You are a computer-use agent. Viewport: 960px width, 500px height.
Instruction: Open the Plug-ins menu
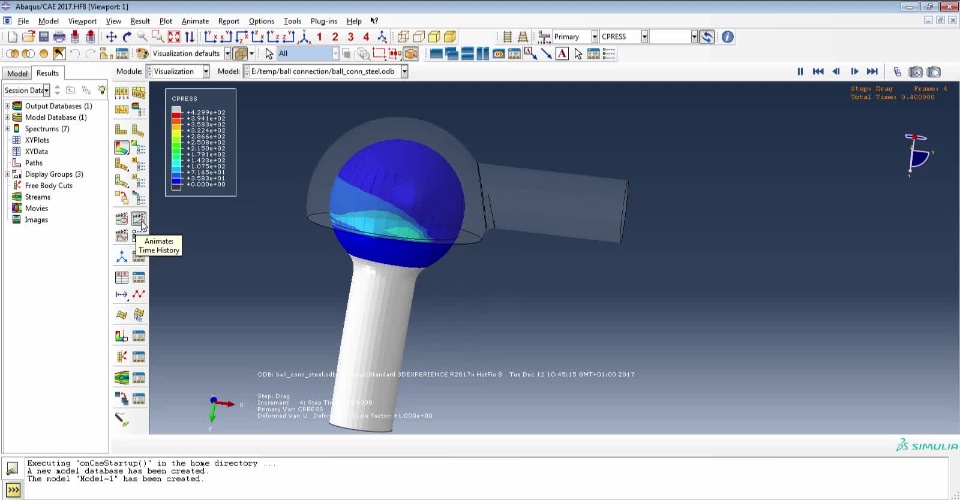pyautogui.click(x=324, y=21)
